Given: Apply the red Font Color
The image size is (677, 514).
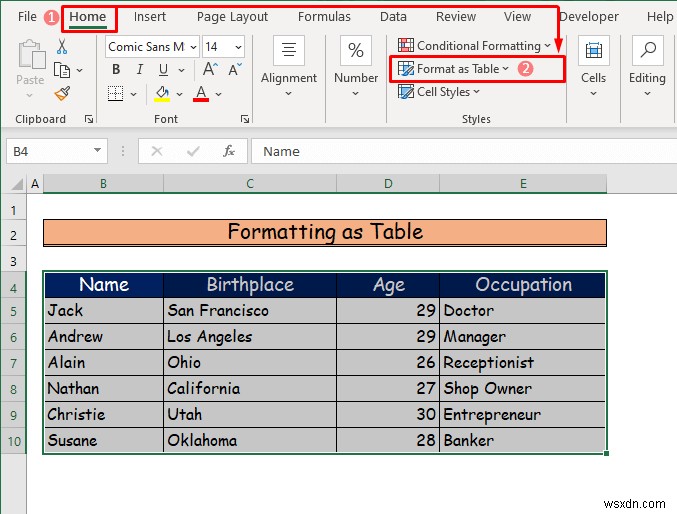Looking at the screenshot, I should [201, 93].
